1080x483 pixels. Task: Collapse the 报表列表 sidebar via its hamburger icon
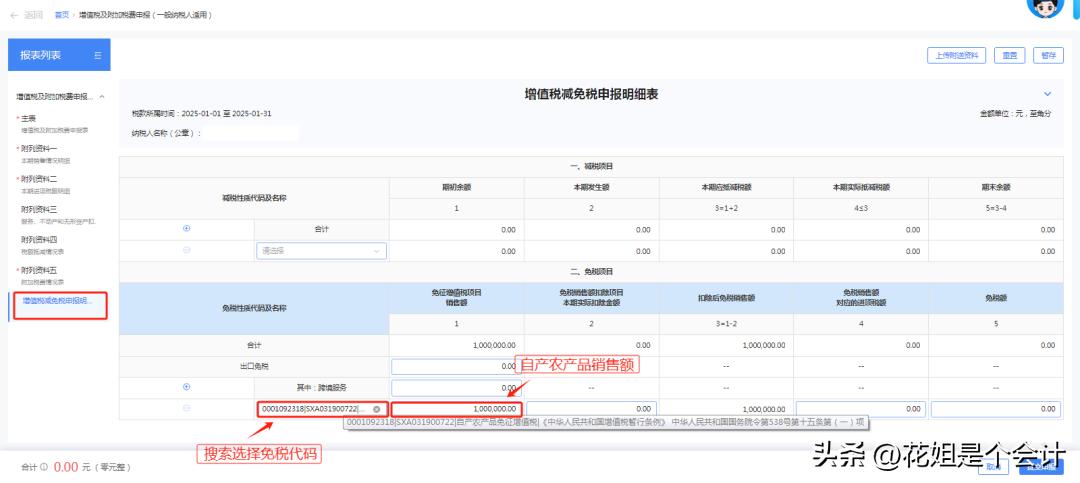(x=98, y=55)
